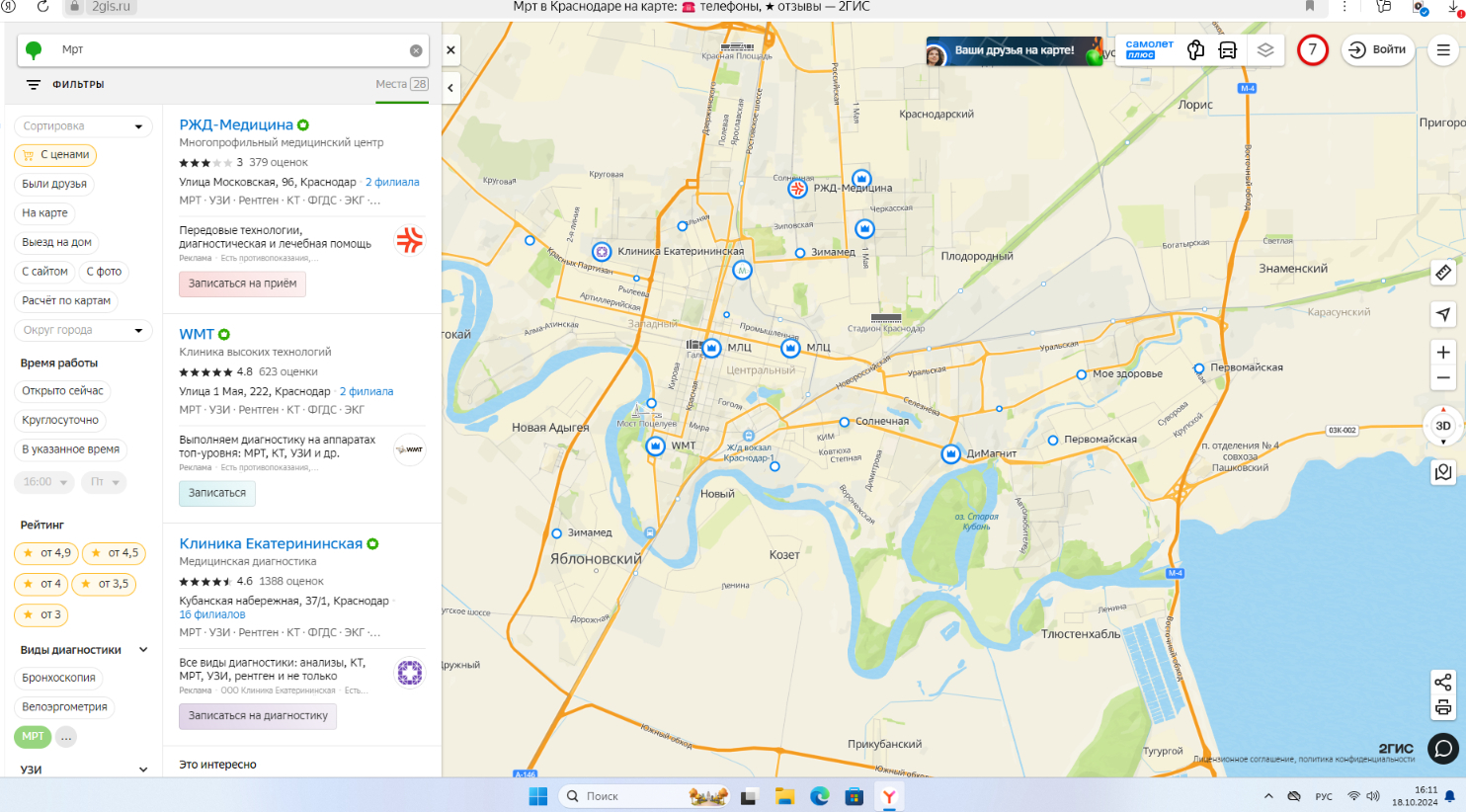This screenshot has height=812, width=1466.
Task: Open the 'Сортировка' dropdown
Action: 83,126
